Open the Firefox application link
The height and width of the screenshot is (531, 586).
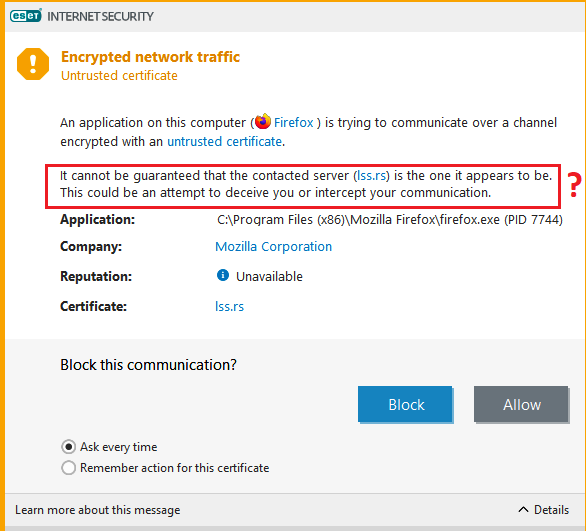point(293,123)
